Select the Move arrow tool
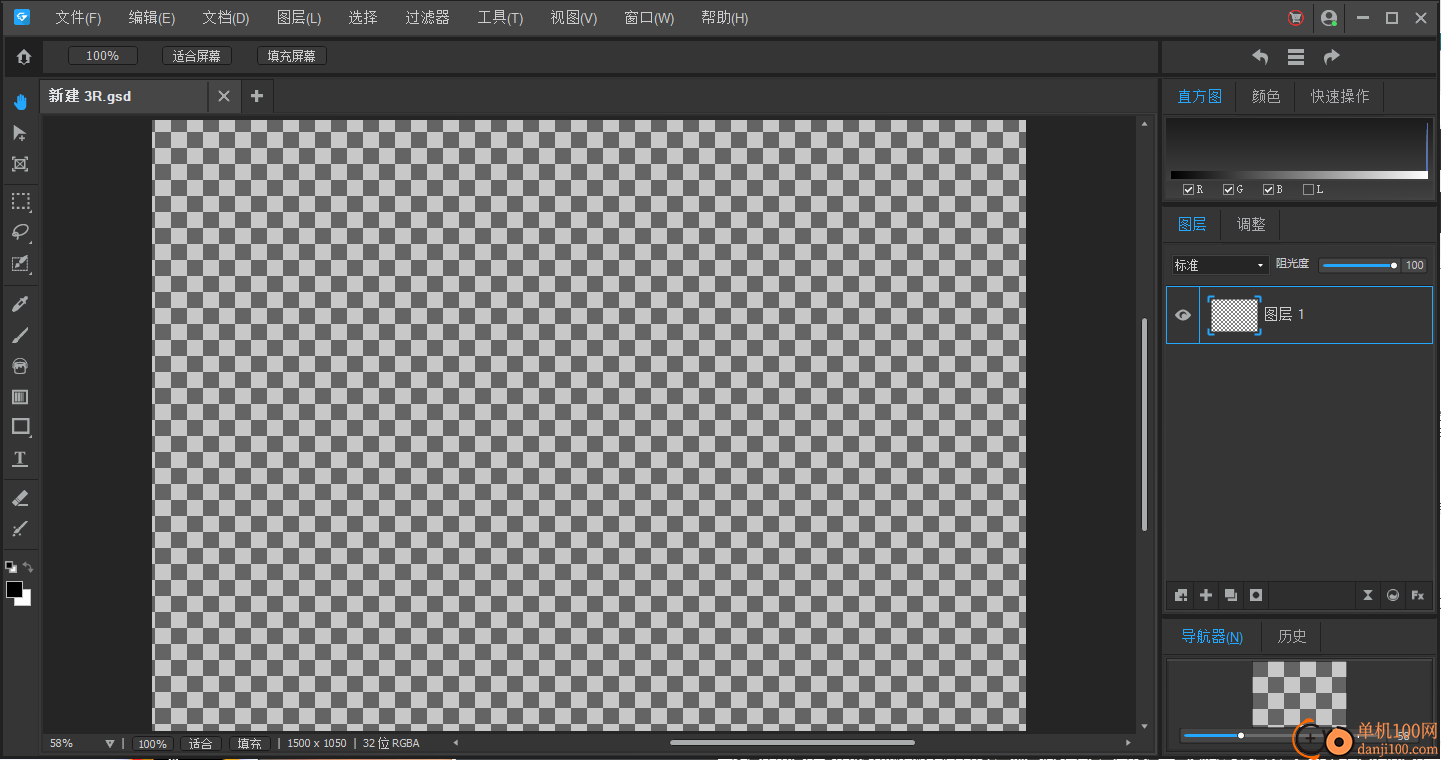 point(20,133)
